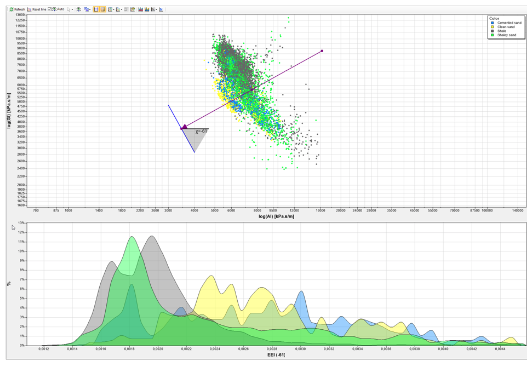Open the dropdown beside the grey chart icon

pos(156,9)
